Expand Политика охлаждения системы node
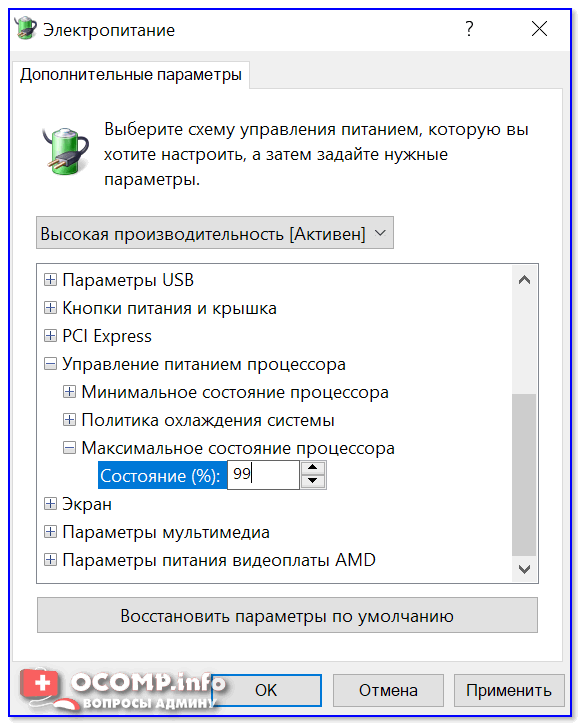The width and height of the screenshot is (580, 725). point(69,420)
